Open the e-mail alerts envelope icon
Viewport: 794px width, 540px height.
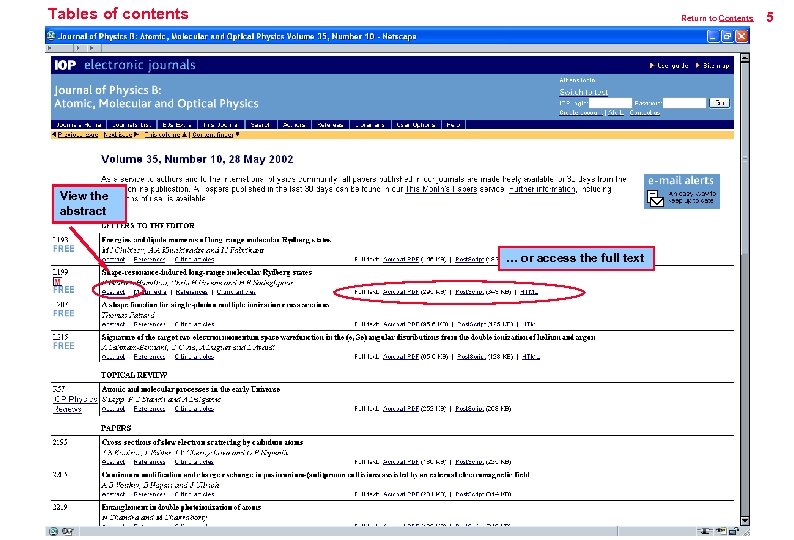(x=655, y=198)
